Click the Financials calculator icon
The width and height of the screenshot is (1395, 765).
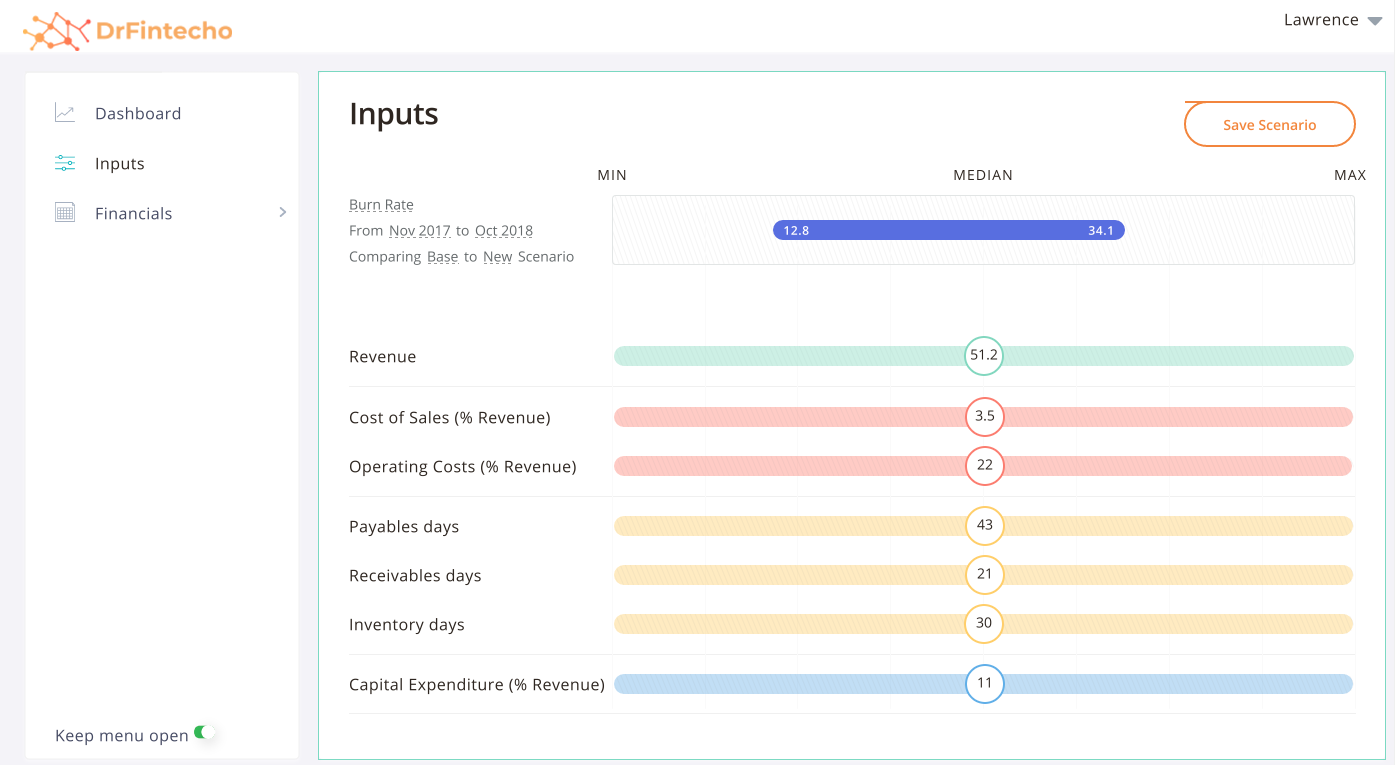(x=64, y=212)
